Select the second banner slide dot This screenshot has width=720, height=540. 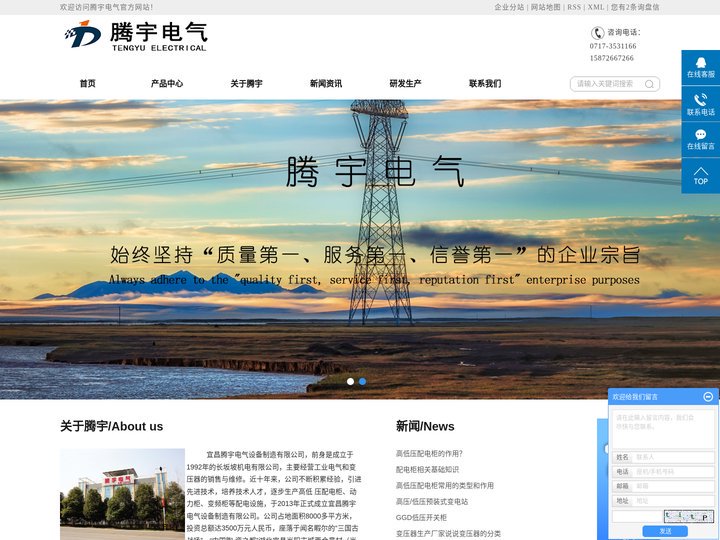click(362, 382)
